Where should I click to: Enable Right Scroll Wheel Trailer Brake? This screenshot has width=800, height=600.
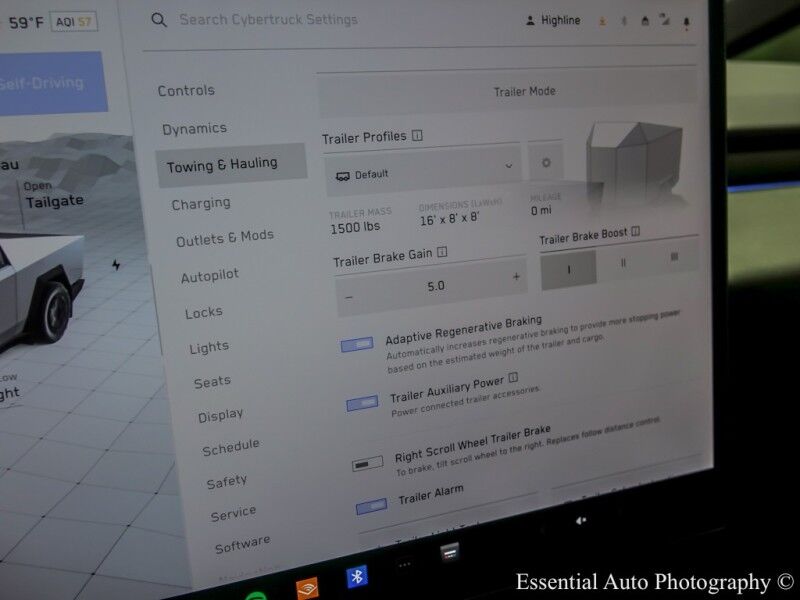coord(368,463)
